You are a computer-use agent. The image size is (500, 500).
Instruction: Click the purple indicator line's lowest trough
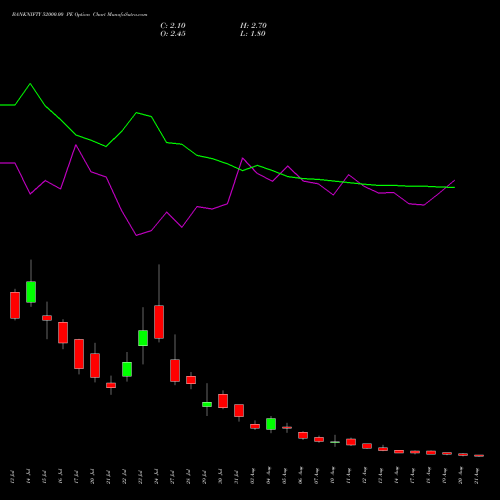tap(136, 235)
